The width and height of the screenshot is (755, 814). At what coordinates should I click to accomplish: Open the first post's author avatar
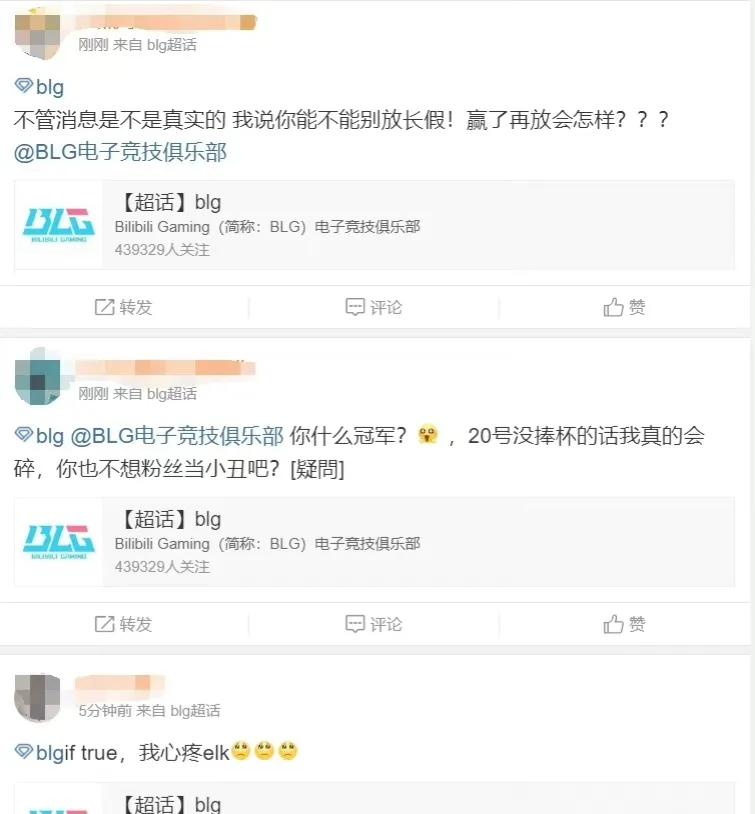[x=37, y=34]
